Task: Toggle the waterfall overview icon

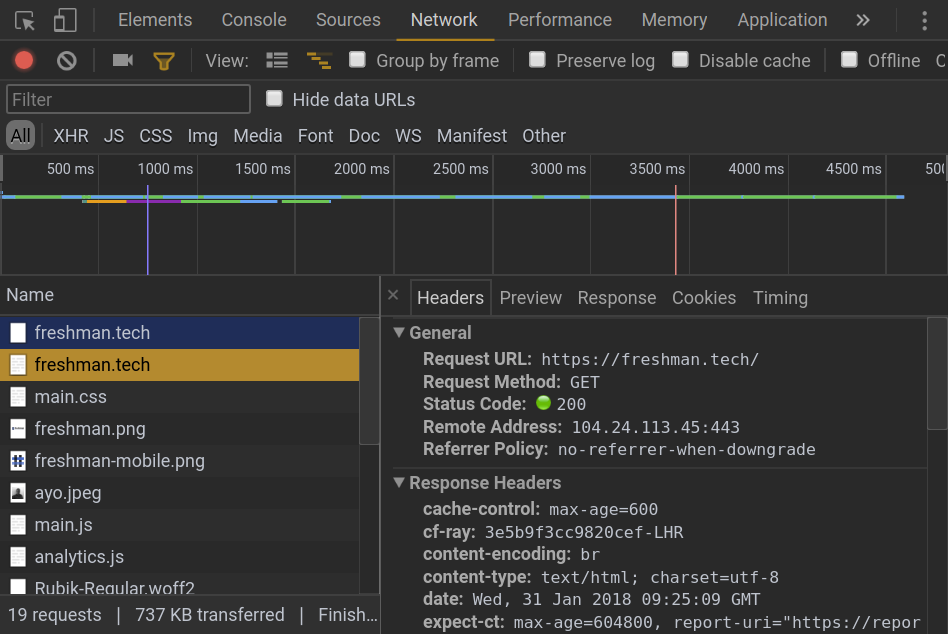Action: [319, 61]
